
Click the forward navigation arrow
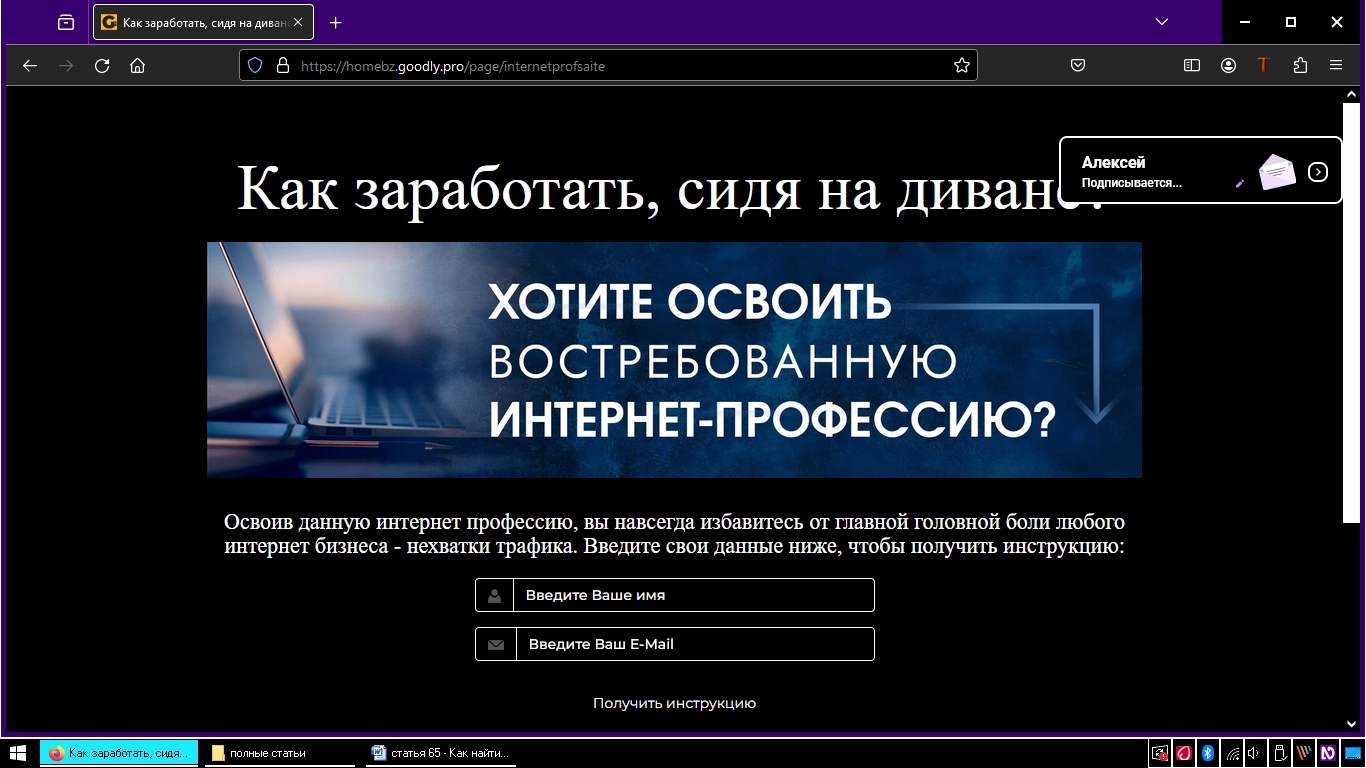tap(66, 66)
